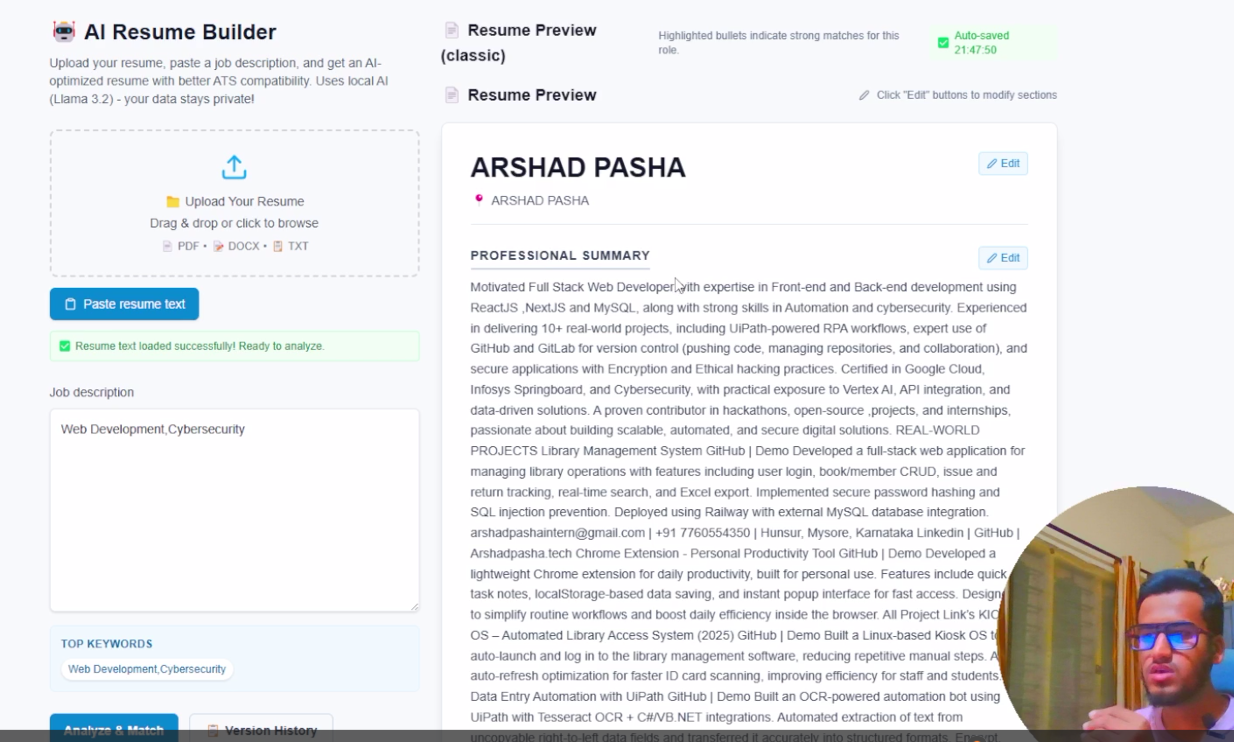Click Edit next to the ARSHAD PASHA heading
Image resolution: width=1234 pixels, height=742 pixels.
pos(1002,163)
